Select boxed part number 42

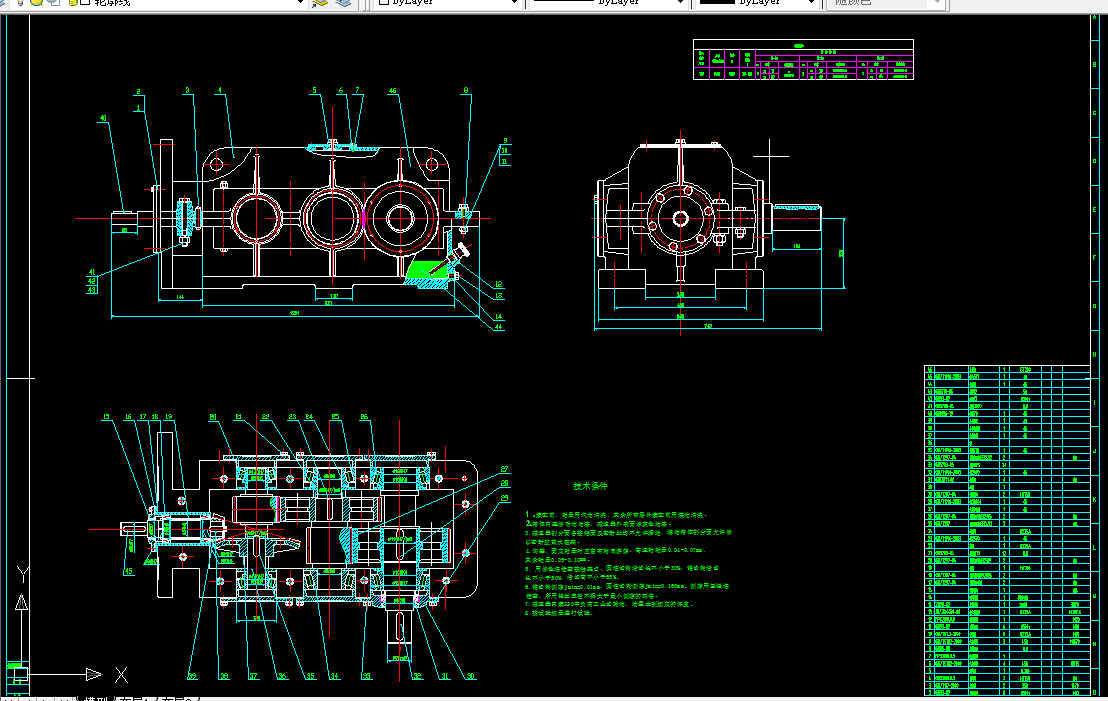(x=92, y=281)
